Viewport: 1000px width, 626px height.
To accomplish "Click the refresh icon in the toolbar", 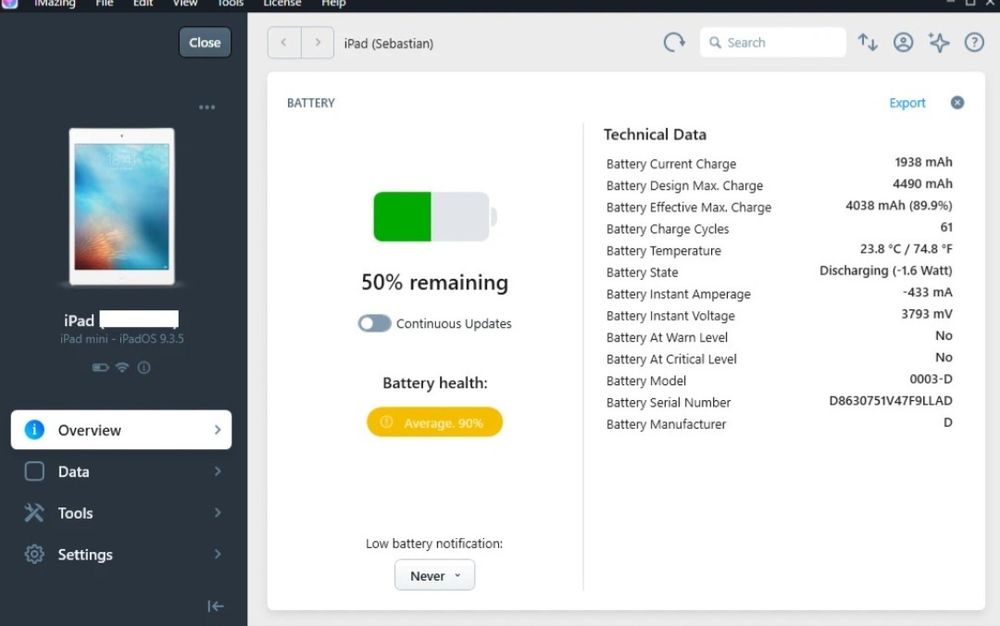I will pos(673,43).
